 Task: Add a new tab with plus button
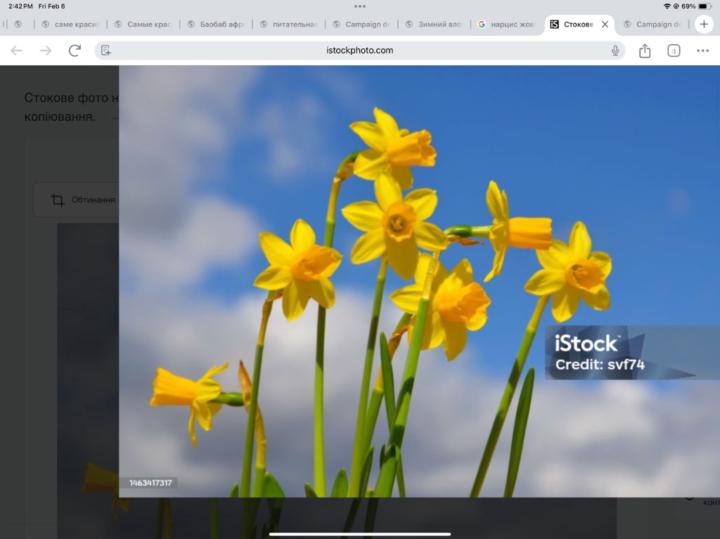pos(704,24)
